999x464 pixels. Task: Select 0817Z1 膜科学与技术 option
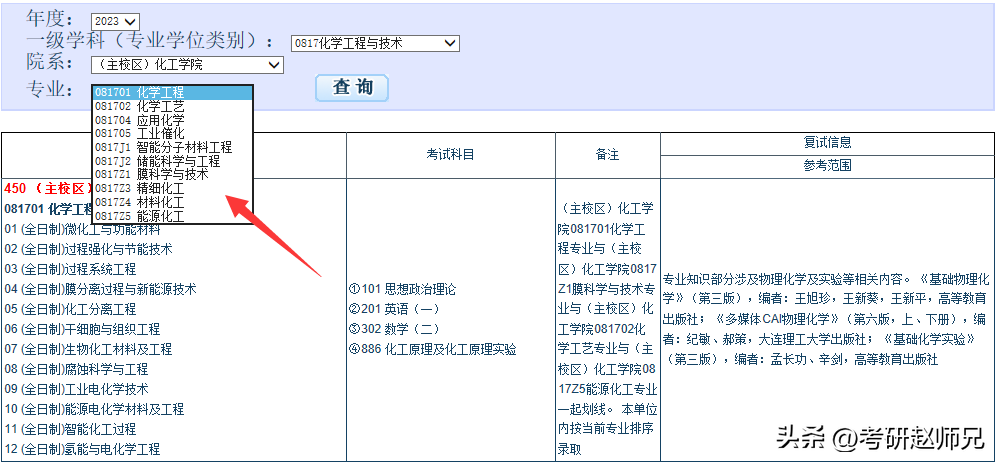(172, 174)
